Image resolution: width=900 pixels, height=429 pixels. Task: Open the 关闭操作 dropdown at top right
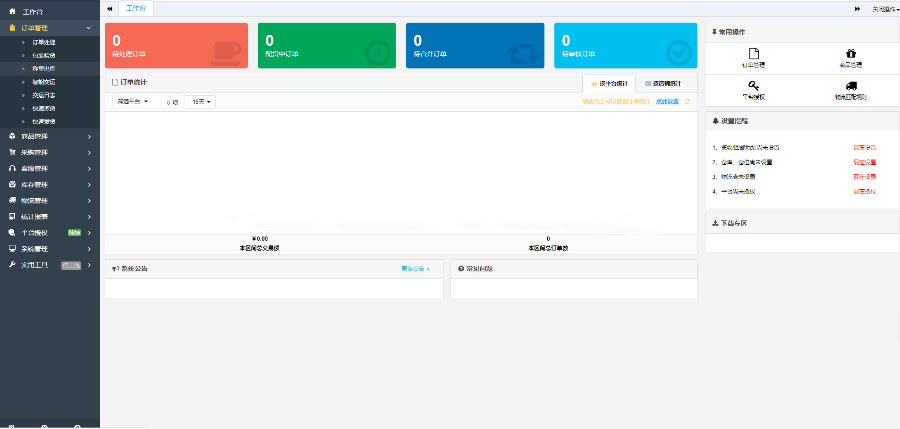click(885, 9)
